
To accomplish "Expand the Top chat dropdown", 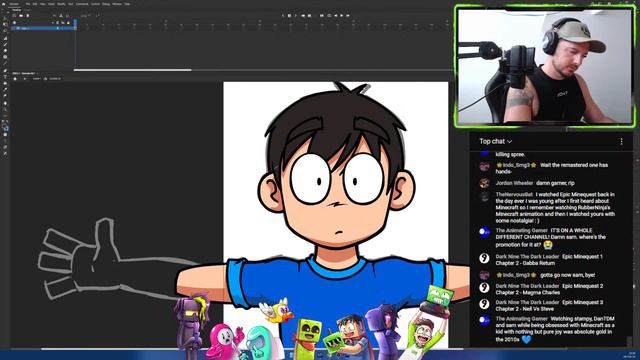I will click(496, 141).
